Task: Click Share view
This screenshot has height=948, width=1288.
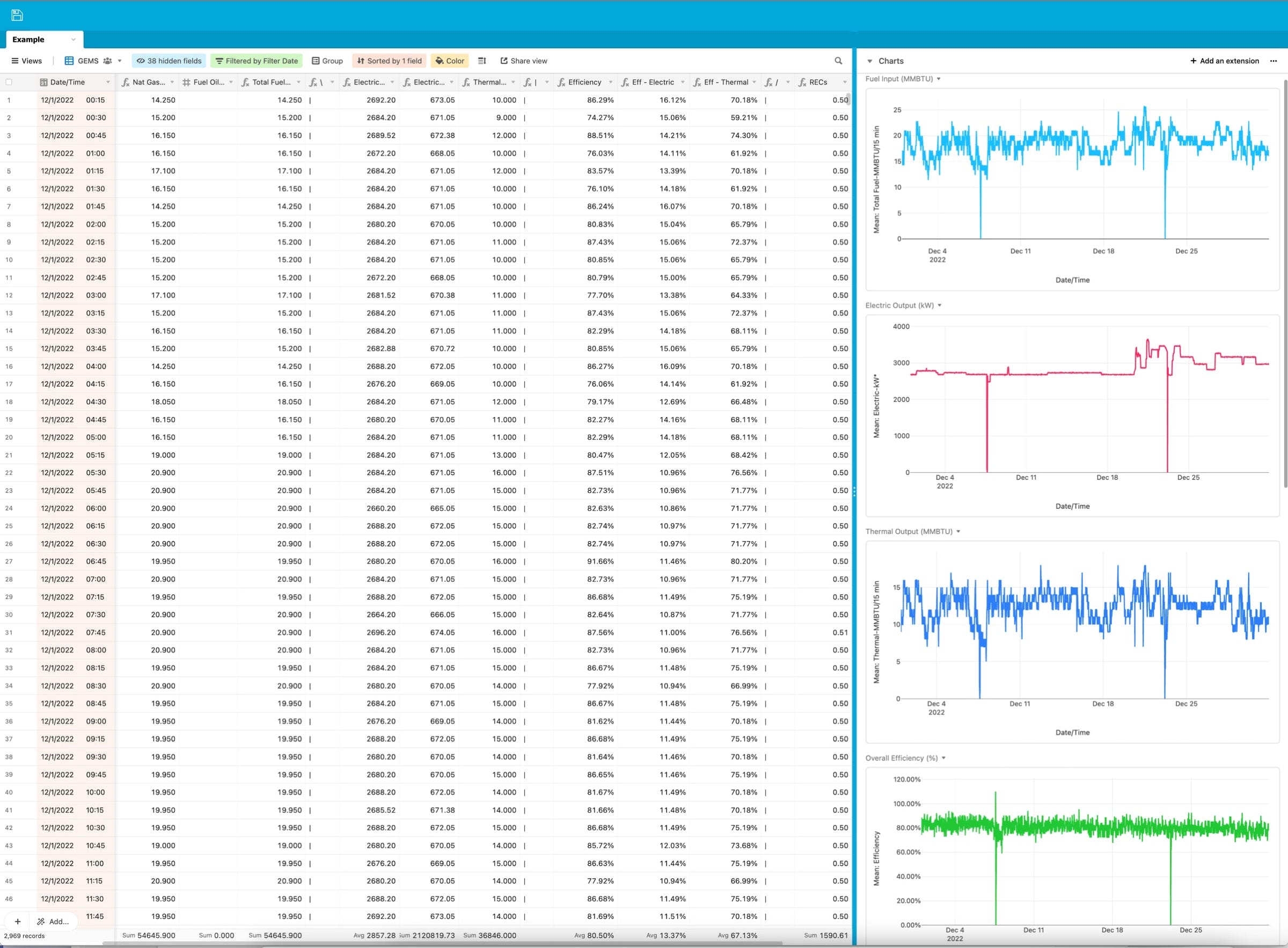Action: pos(523,61)
